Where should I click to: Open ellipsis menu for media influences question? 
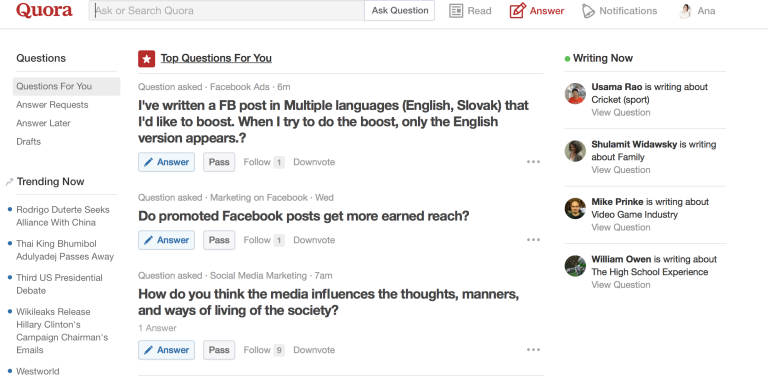533,350
